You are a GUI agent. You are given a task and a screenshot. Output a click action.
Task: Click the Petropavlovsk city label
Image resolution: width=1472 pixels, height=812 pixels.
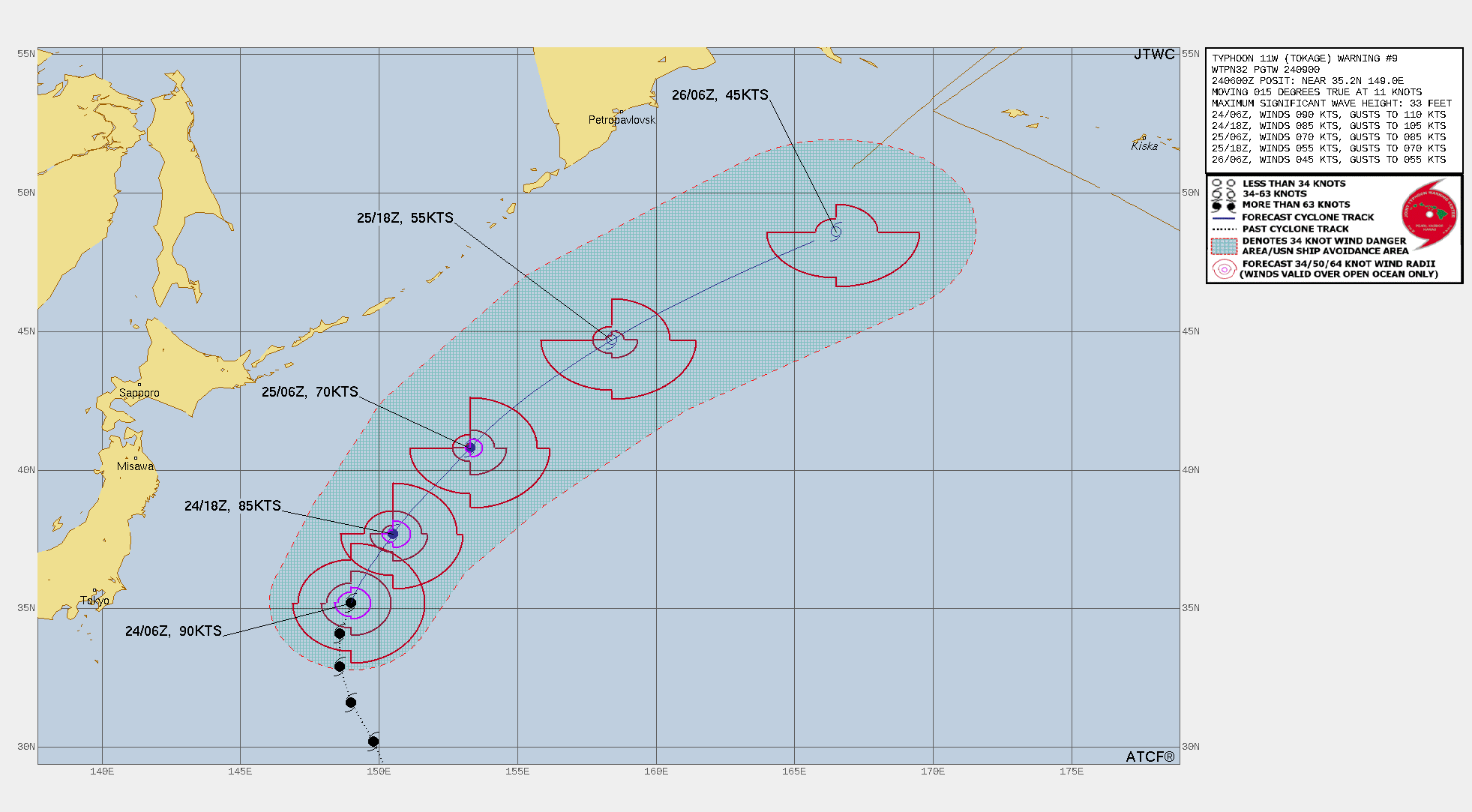(x=622, y=120)
